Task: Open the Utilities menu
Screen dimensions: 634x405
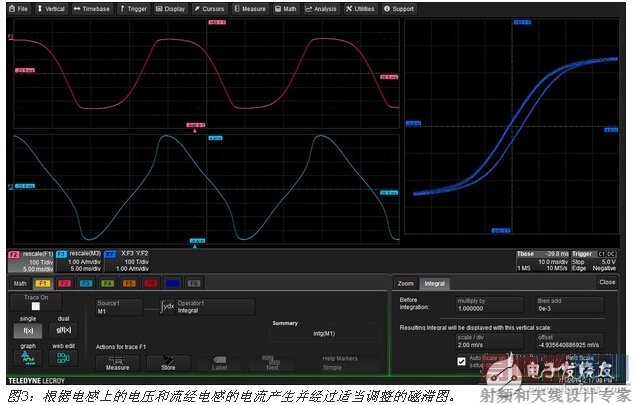Action: tap(360, 8)
